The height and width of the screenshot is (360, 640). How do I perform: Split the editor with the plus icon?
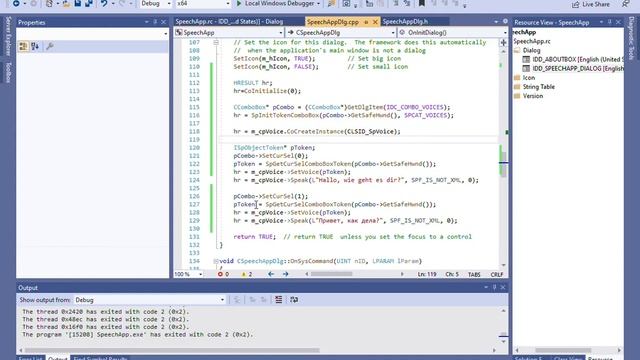(x=503, y=42)
